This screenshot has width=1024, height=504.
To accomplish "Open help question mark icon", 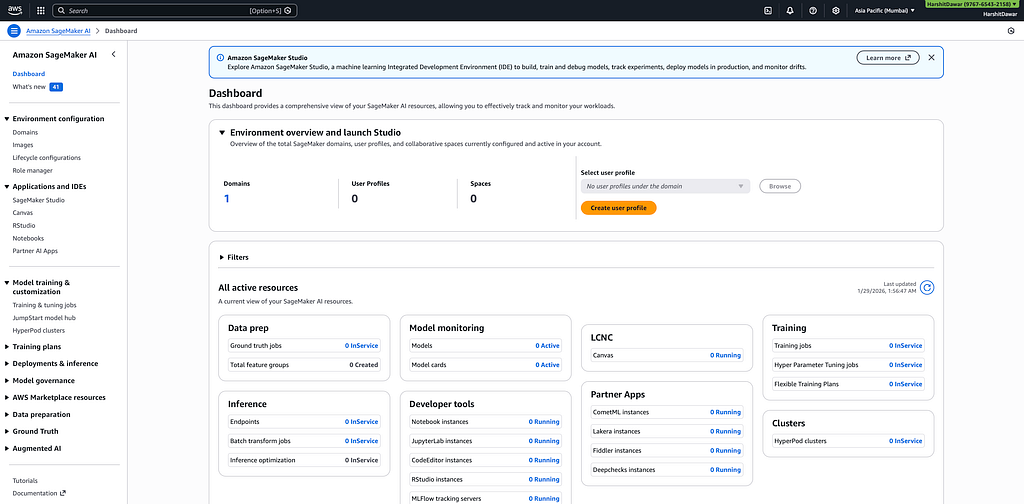I will click(812, 10).
